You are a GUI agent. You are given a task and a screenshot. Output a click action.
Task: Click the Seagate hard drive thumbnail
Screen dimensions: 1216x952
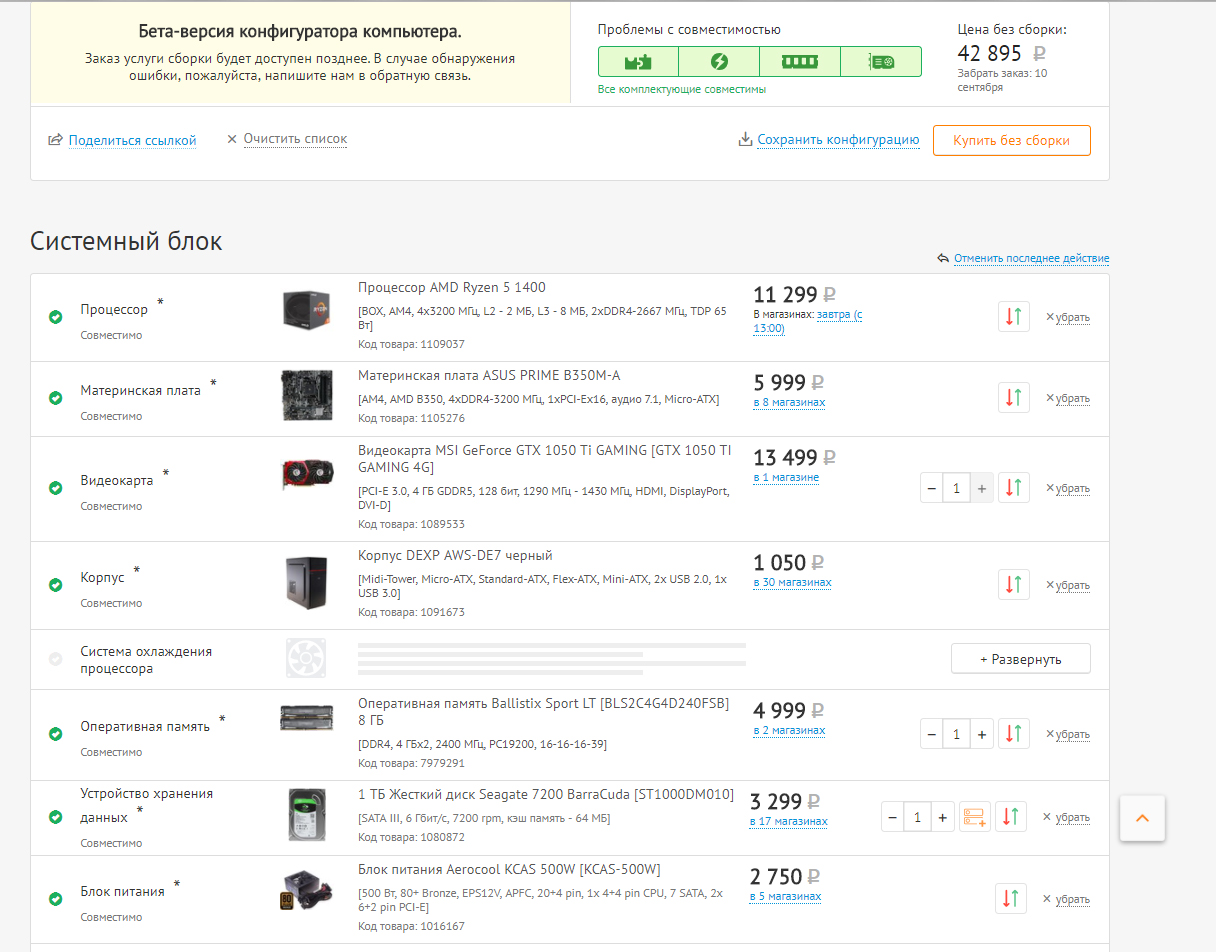point(307,816)
